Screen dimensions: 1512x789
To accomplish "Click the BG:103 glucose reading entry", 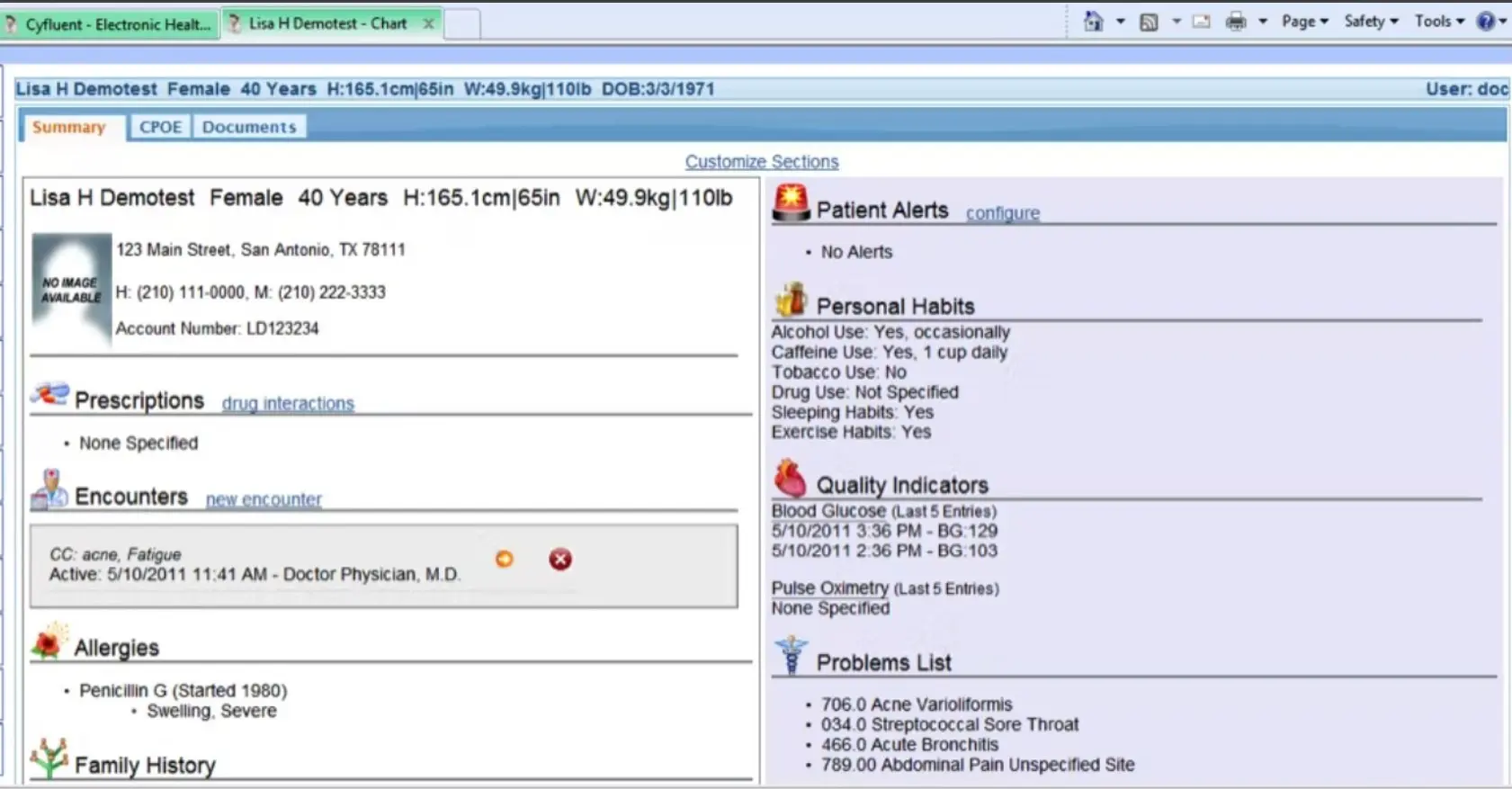I will pos(884,551).
